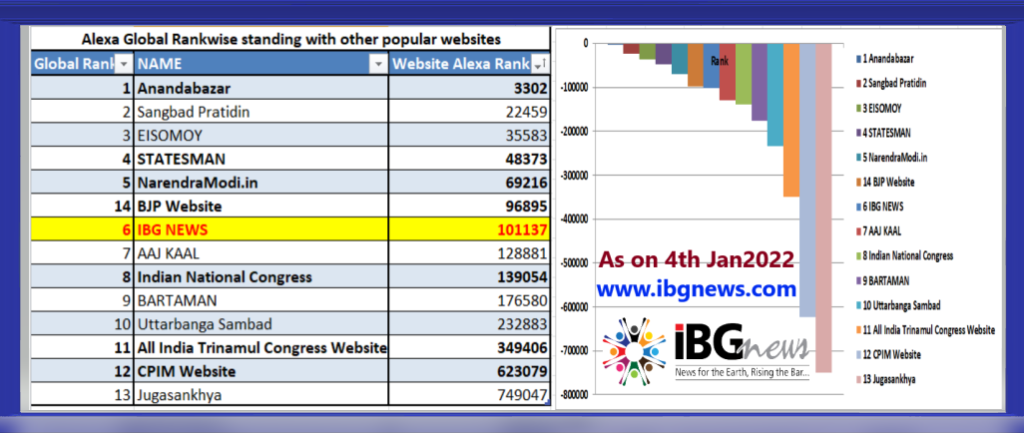
Task: Click legend entry 13 Jugasankhya
Action: [886, 379]
